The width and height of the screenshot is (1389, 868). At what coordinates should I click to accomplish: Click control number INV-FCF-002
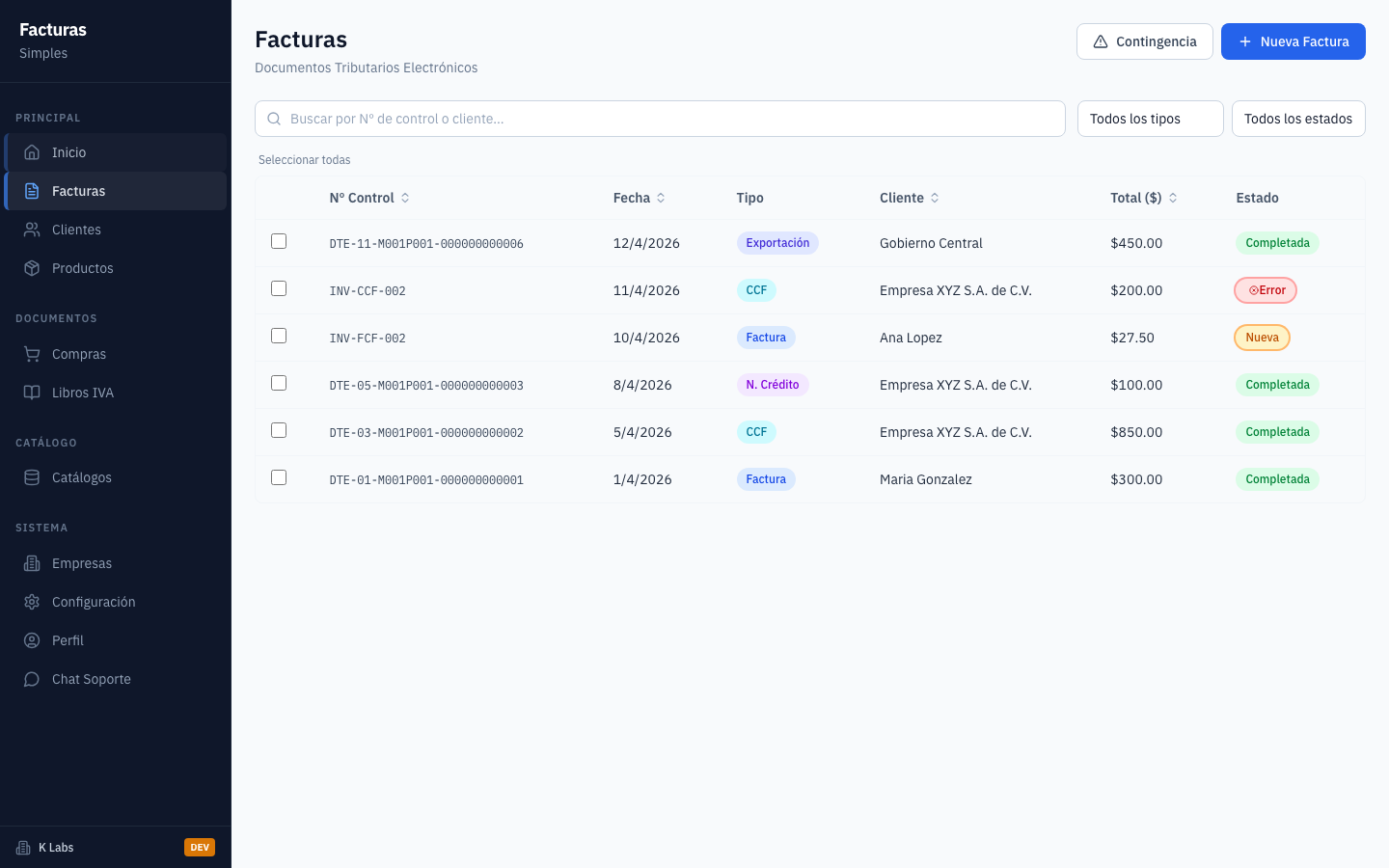coord(368,339)
